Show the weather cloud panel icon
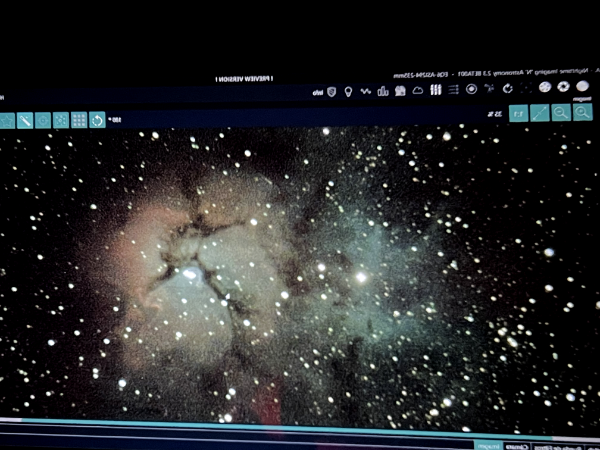Viewport: 600px width, 450px height. (417, 90)
